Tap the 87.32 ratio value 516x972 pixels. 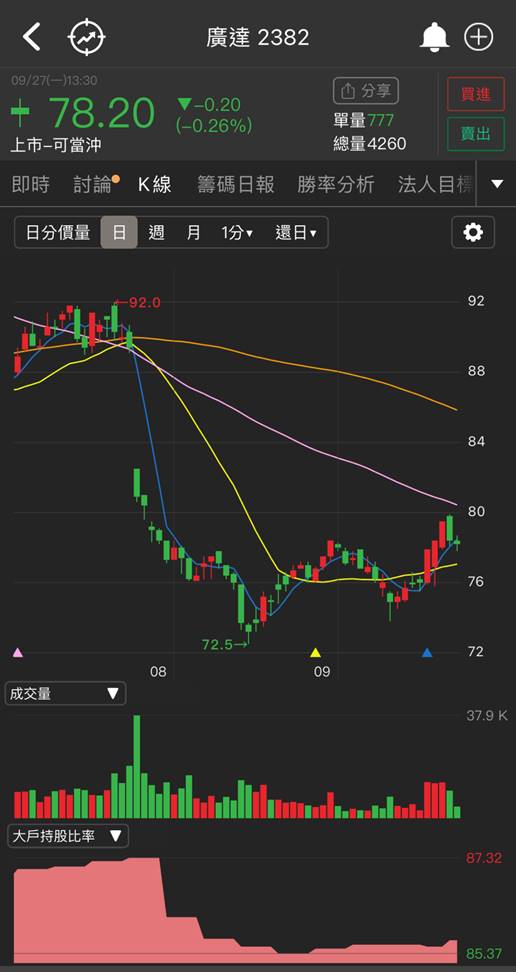(x=484, y=859)
